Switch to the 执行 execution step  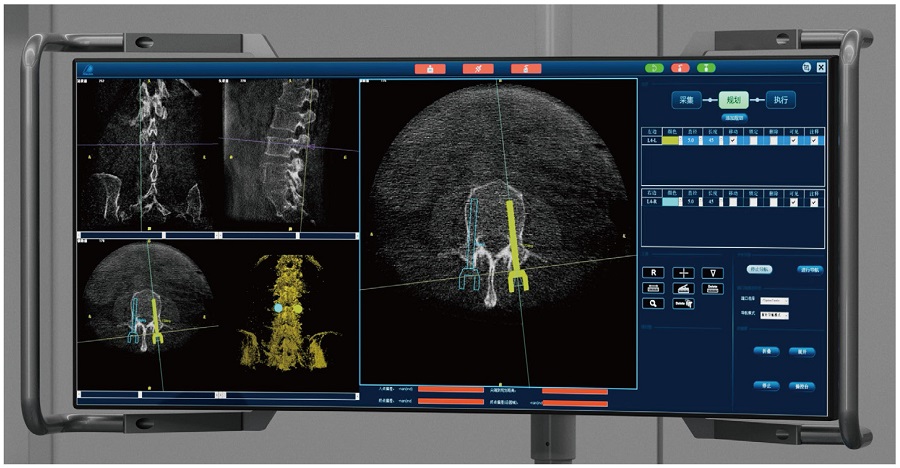tap(781, 100)
